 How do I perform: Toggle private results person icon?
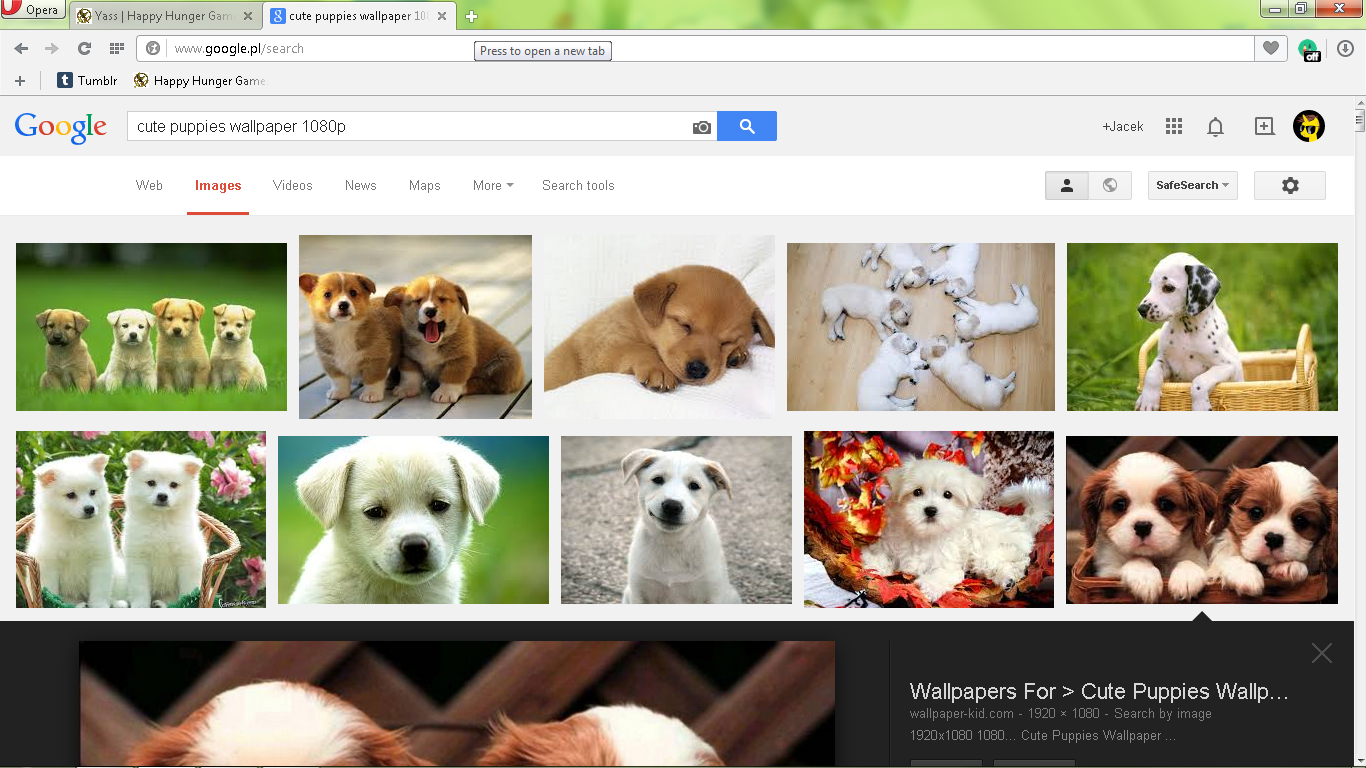[x=1067, y=185]
